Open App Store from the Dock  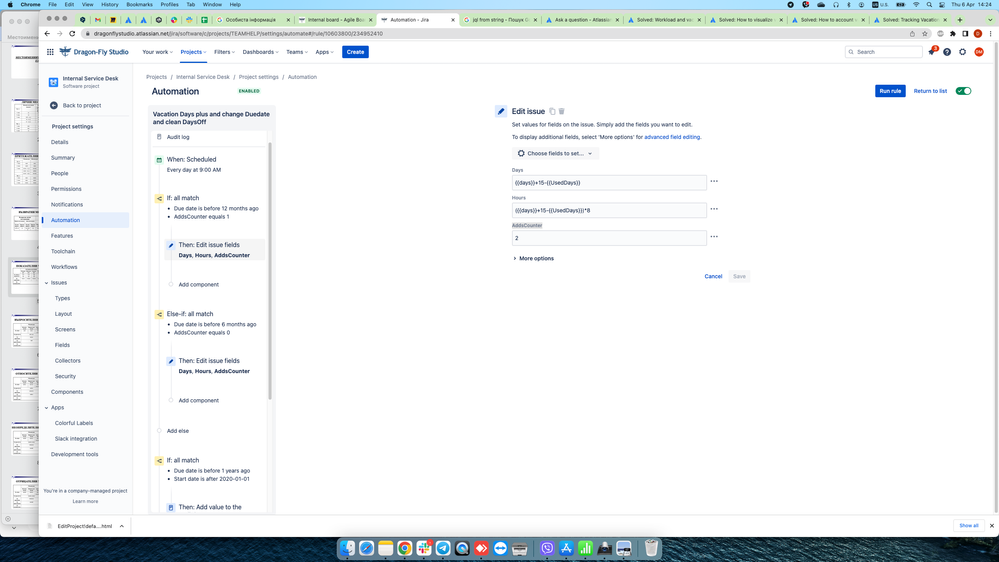click(566, 548)
